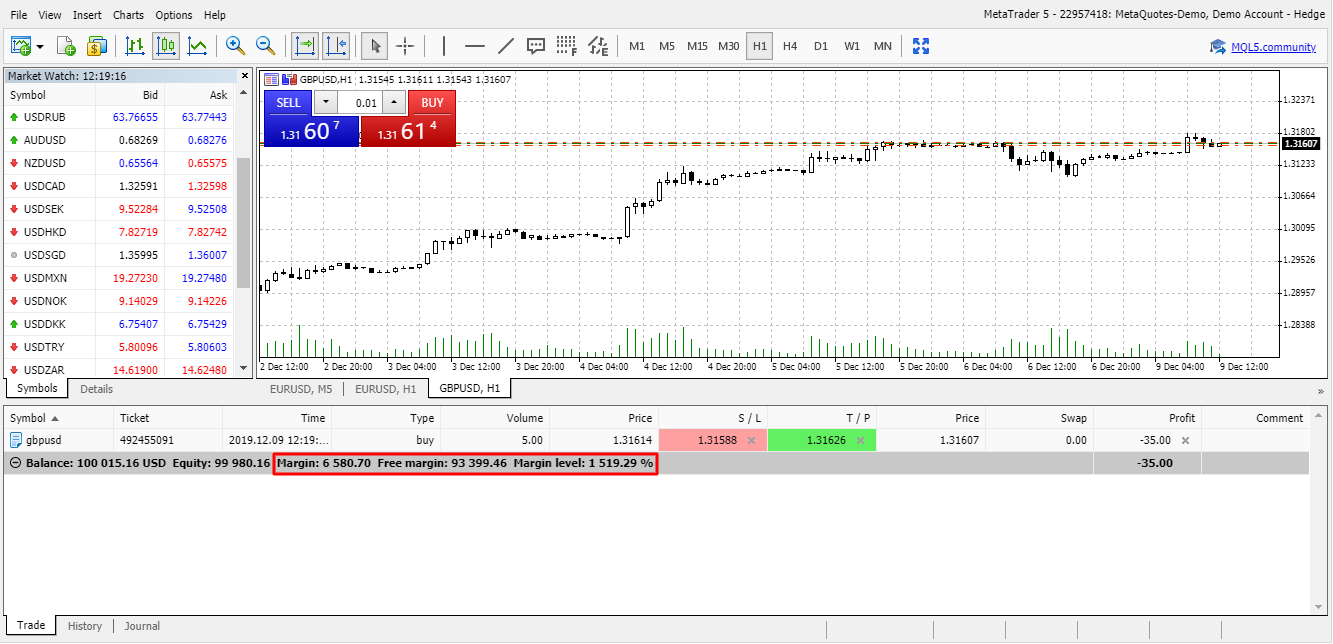
Task: Add text label speech-bubble tool
Action: tap(536, 46)
